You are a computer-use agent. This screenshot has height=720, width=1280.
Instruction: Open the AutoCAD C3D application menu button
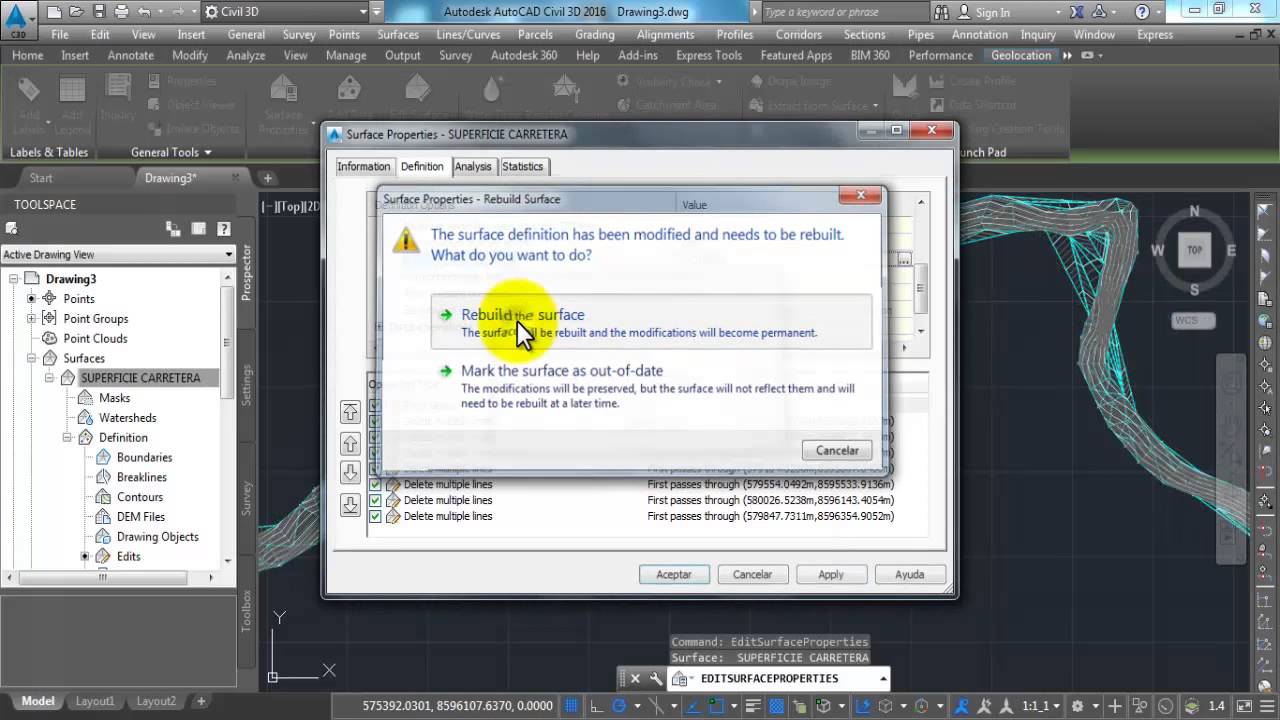point(17,18)
